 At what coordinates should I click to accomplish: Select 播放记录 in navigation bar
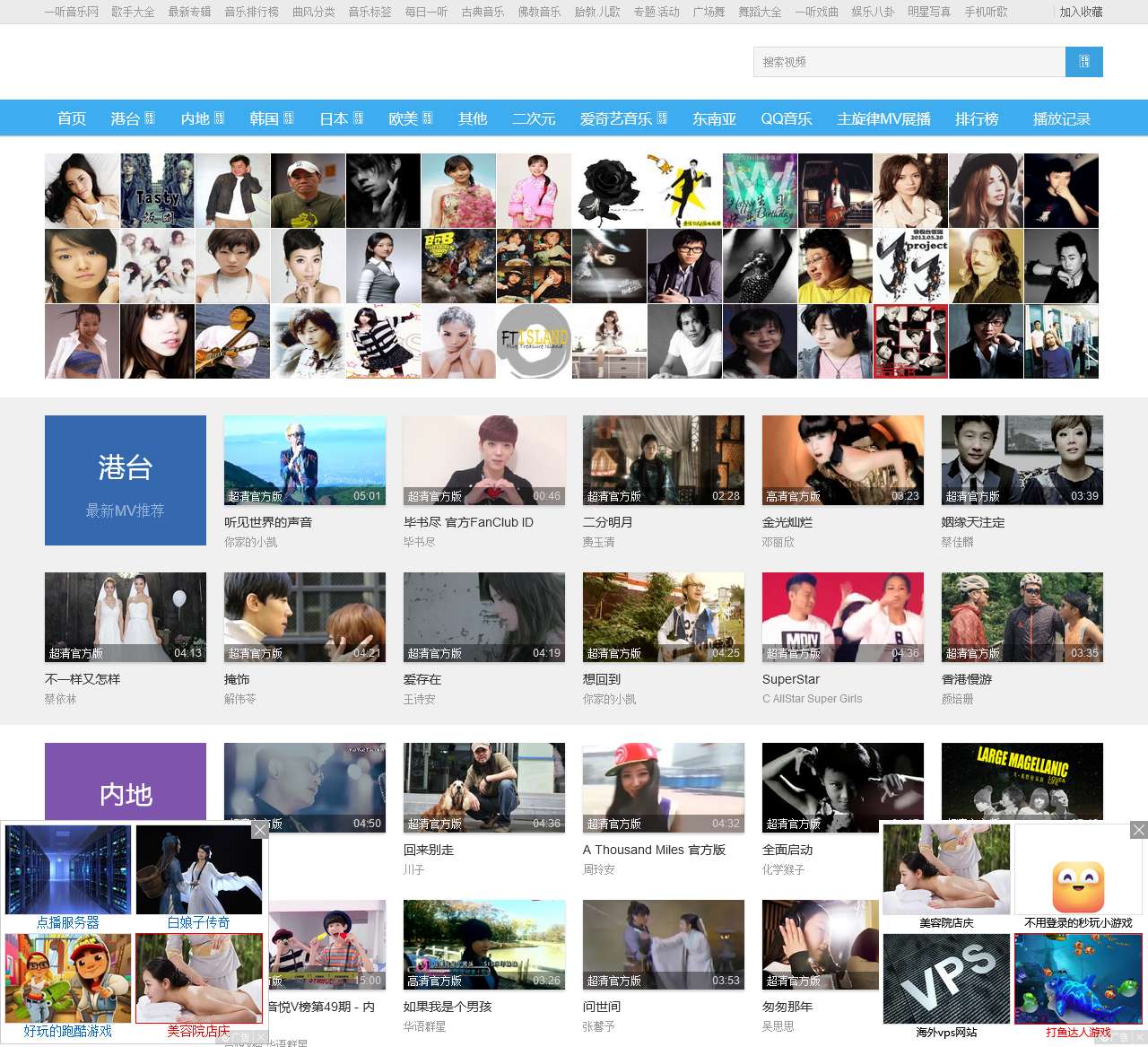point(1061,118)
